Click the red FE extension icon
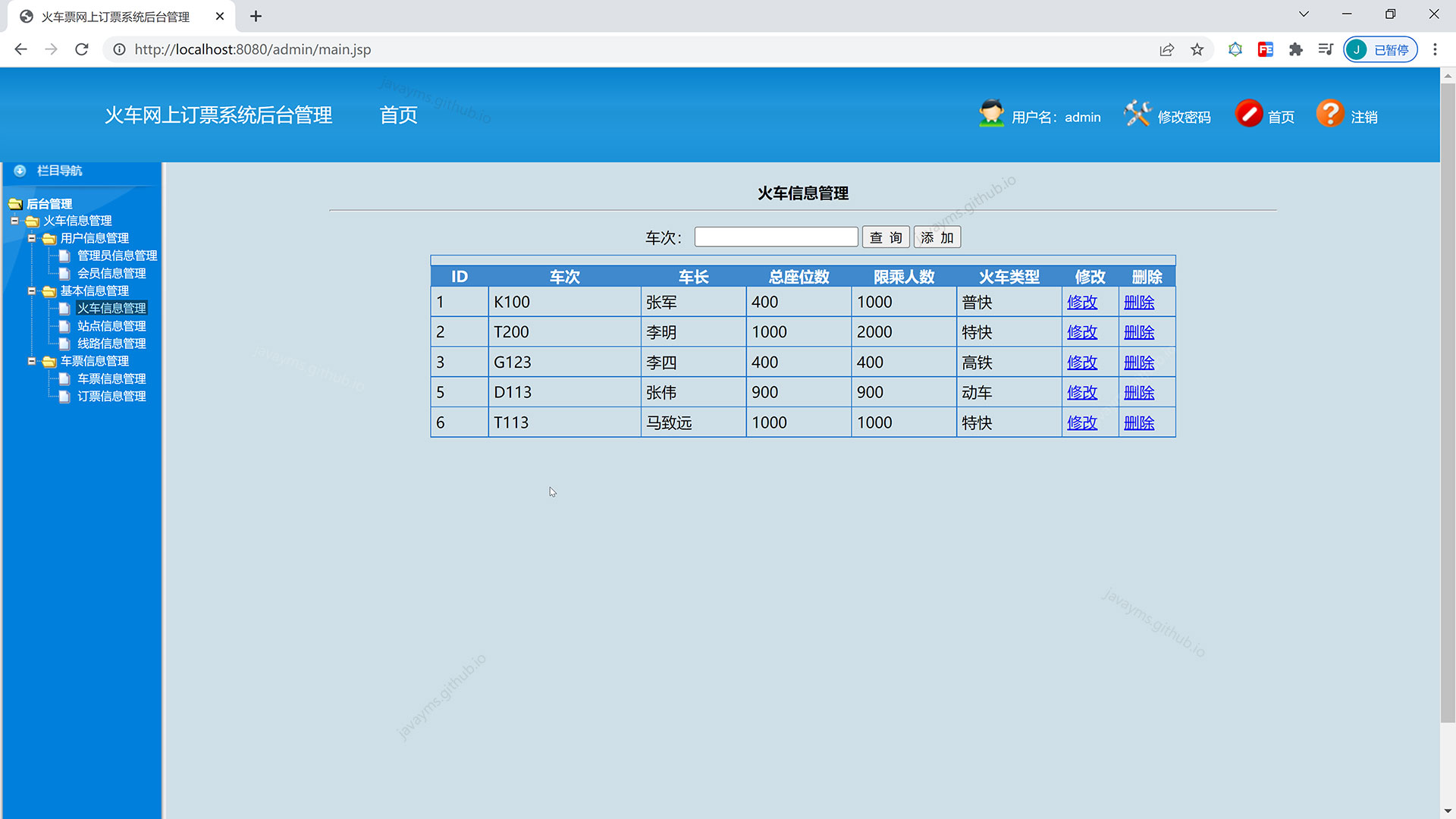The image size is (1456, 819). (1266, 49)
